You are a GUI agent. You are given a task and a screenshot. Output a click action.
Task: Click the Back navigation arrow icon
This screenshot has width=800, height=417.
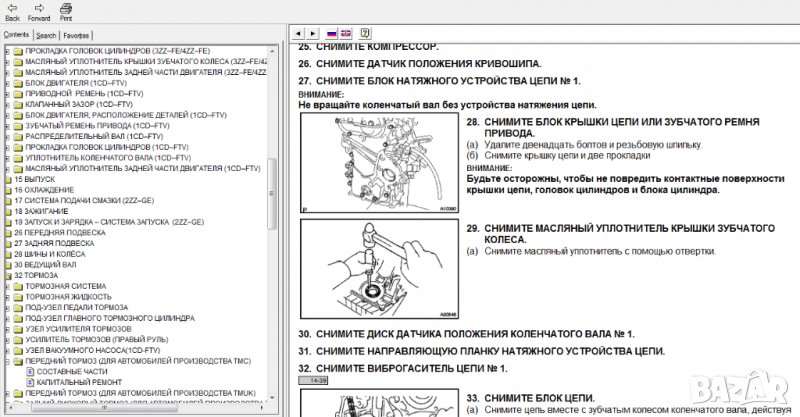coord(12,7)
